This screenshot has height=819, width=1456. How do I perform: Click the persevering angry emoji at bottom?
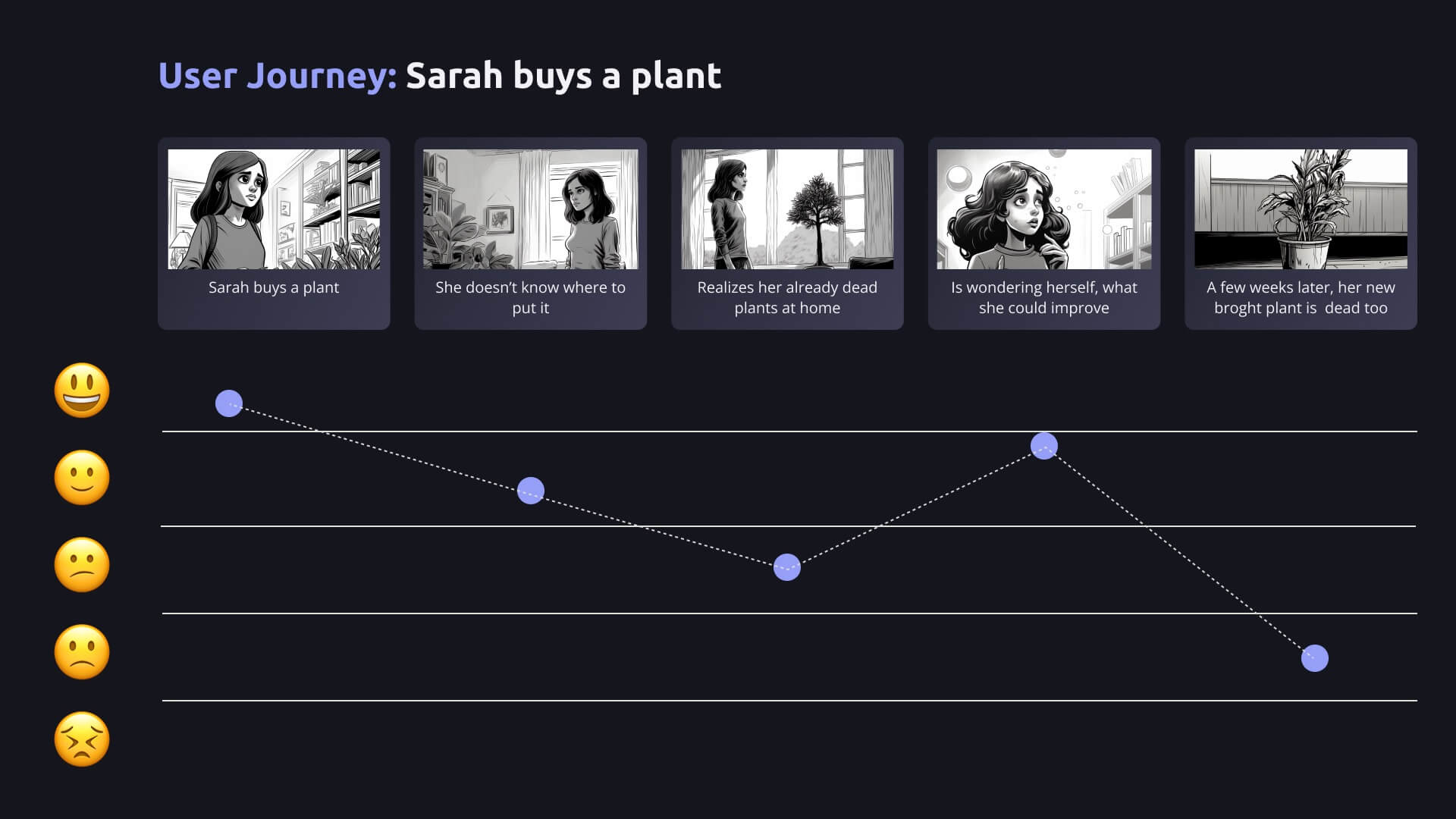click(82, 739)
